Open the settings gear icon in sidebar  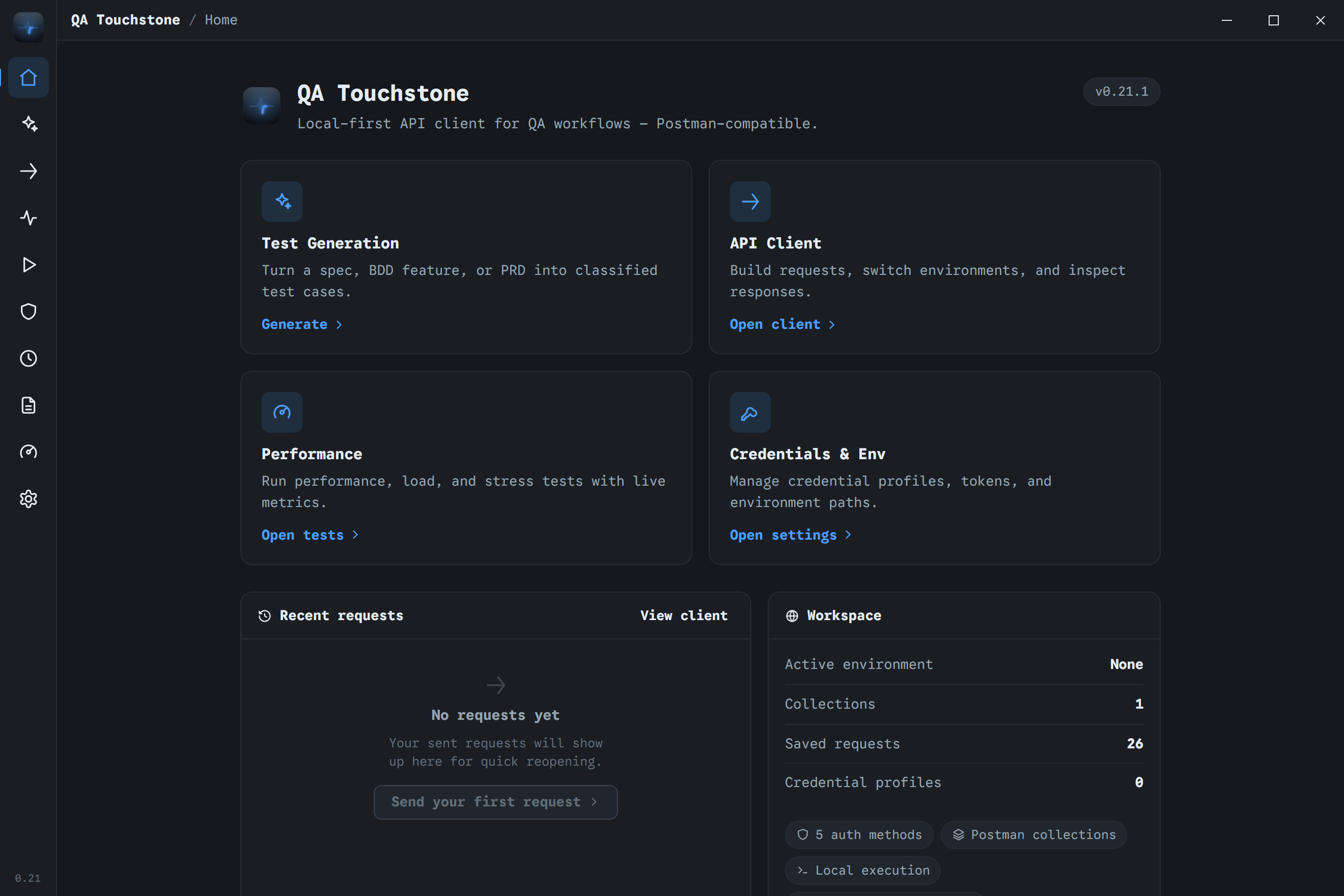tap(28, 499)
